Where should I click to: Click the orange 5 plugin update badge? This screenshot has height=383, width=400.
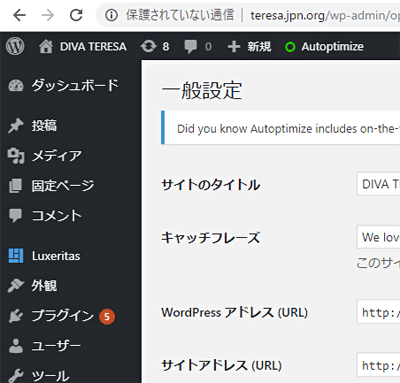[107, 317]
